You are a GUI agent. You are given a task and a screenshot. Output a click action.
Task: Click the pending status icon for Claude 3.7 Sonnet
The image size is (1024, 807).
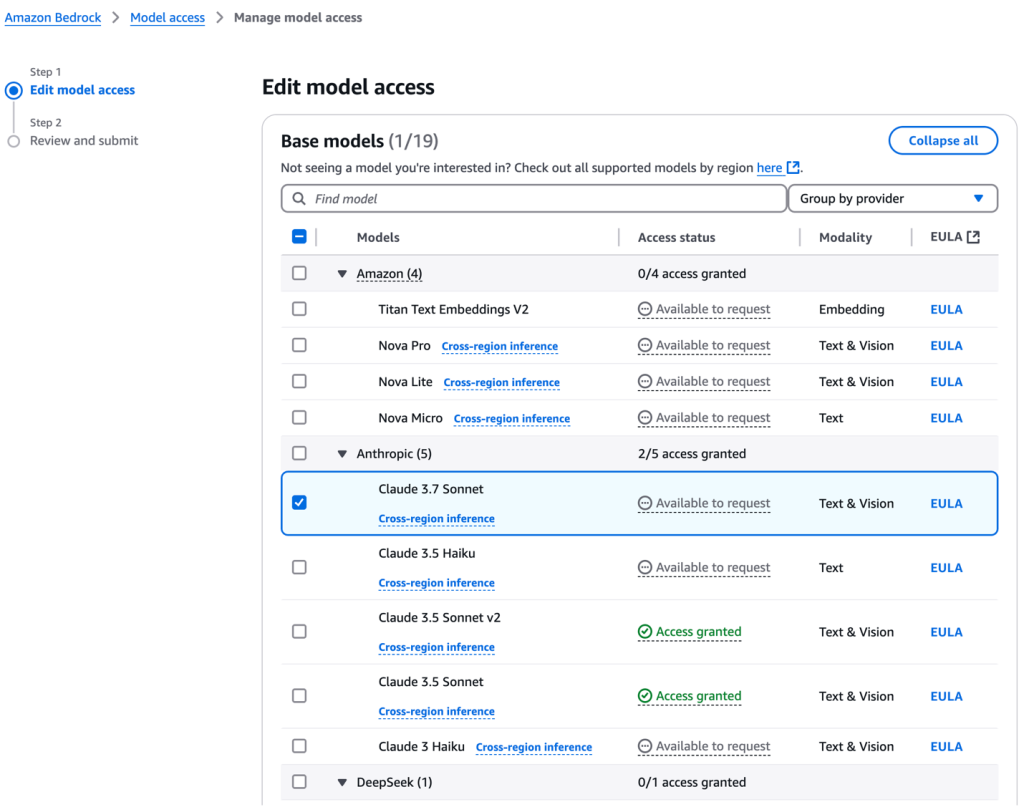(x=645, y=503)
